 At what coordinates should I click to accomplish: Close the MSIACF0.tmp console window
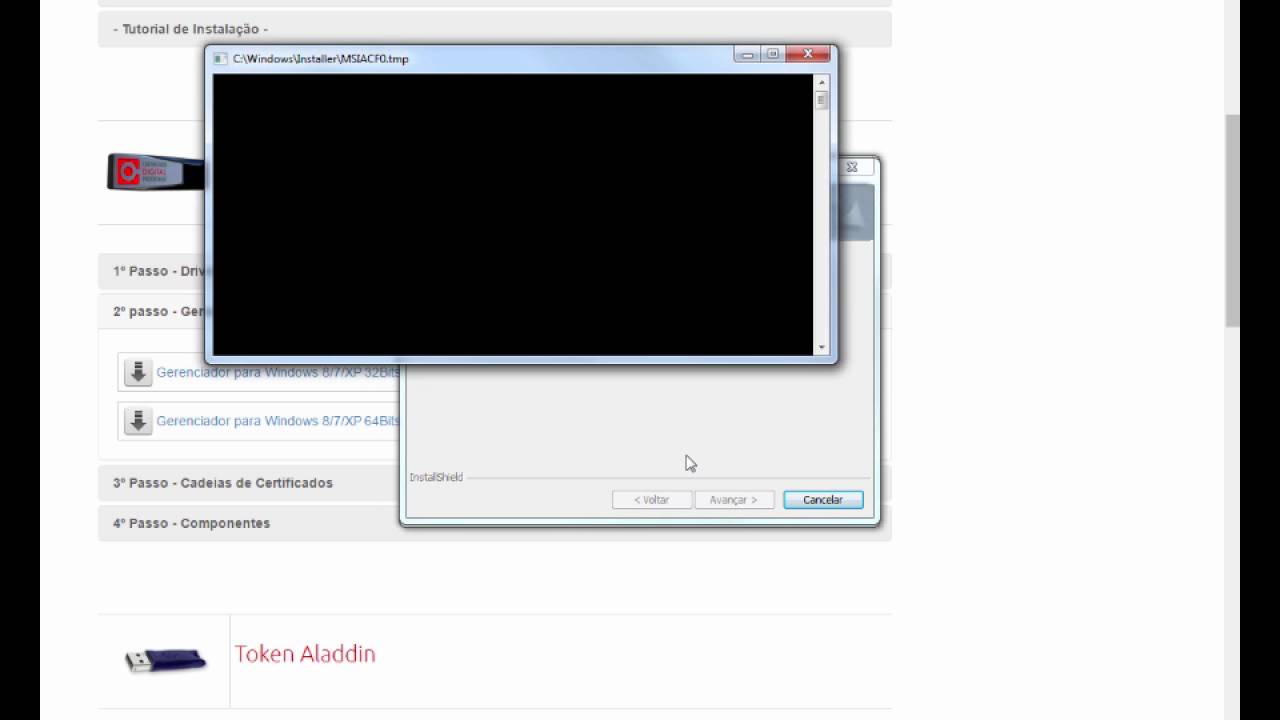pos(808,55)
